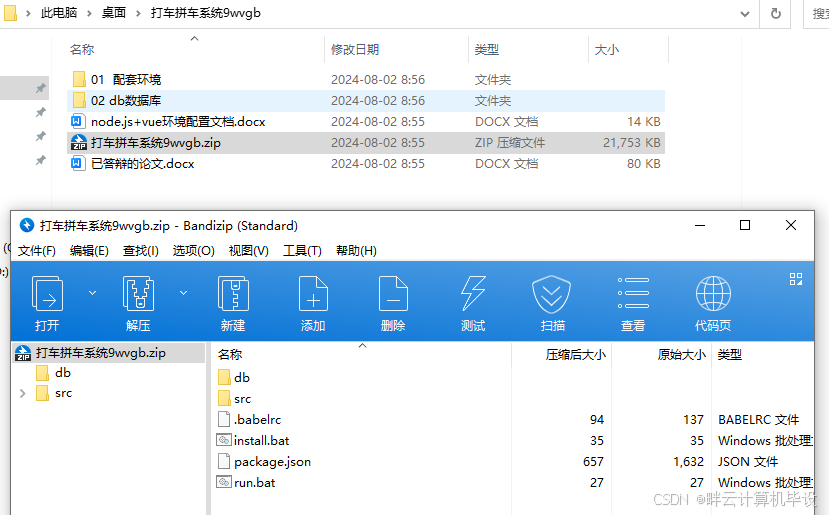Click the Delete (删除) toolbar icon
This screenshot has height=515, width=829.
point(393,293)
